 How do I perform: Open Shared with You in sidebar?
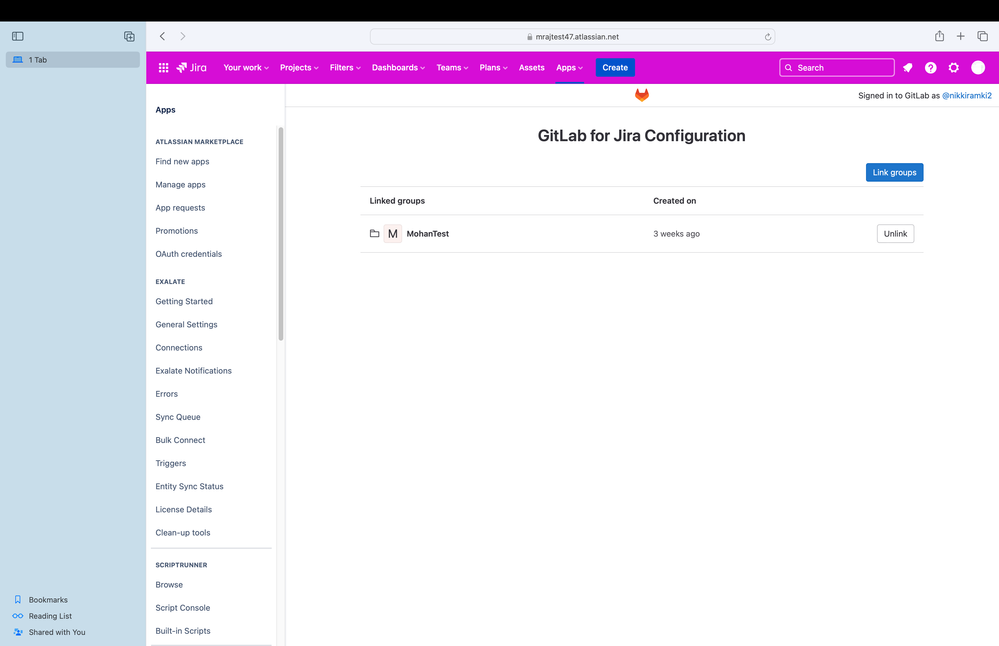[50, 632]
